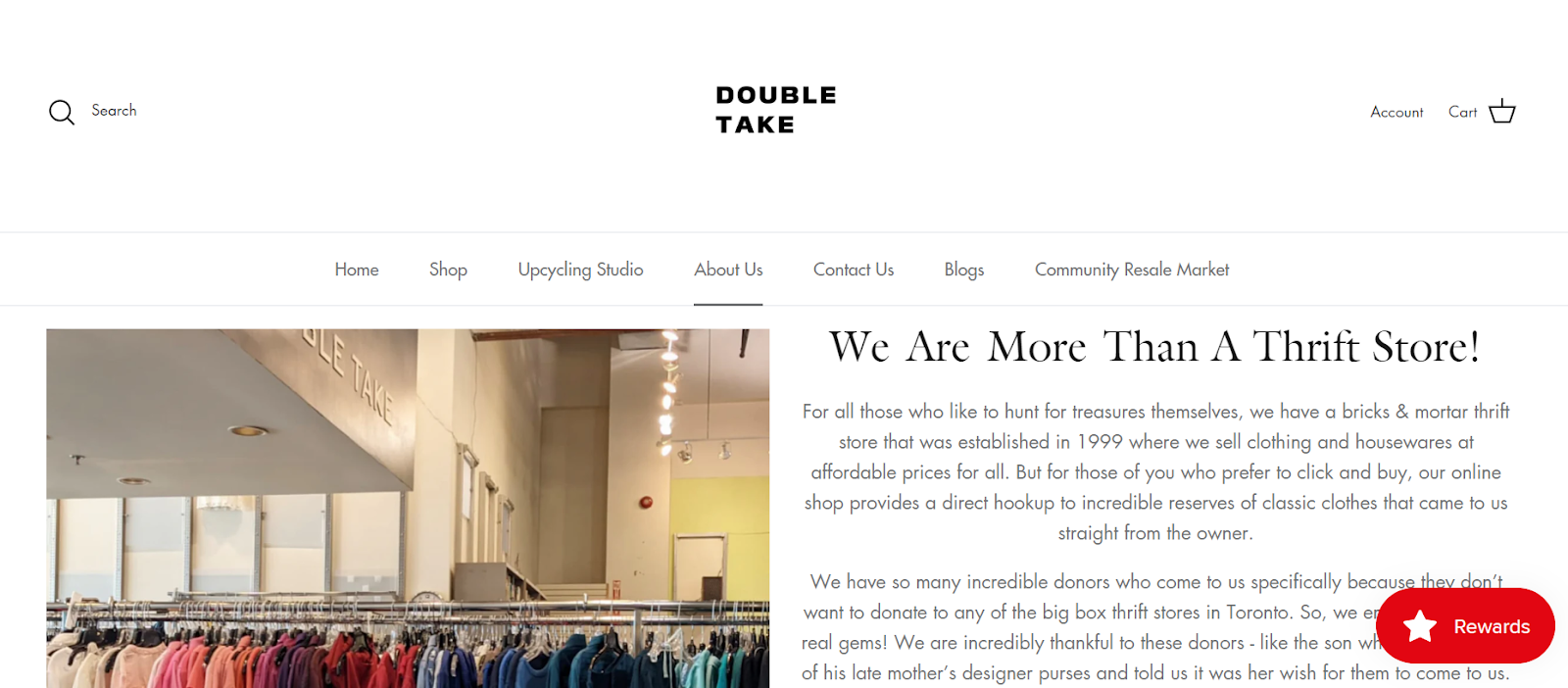1568x688 pixels.
Task: Open the Home menu item
Action: coord(357,270)
